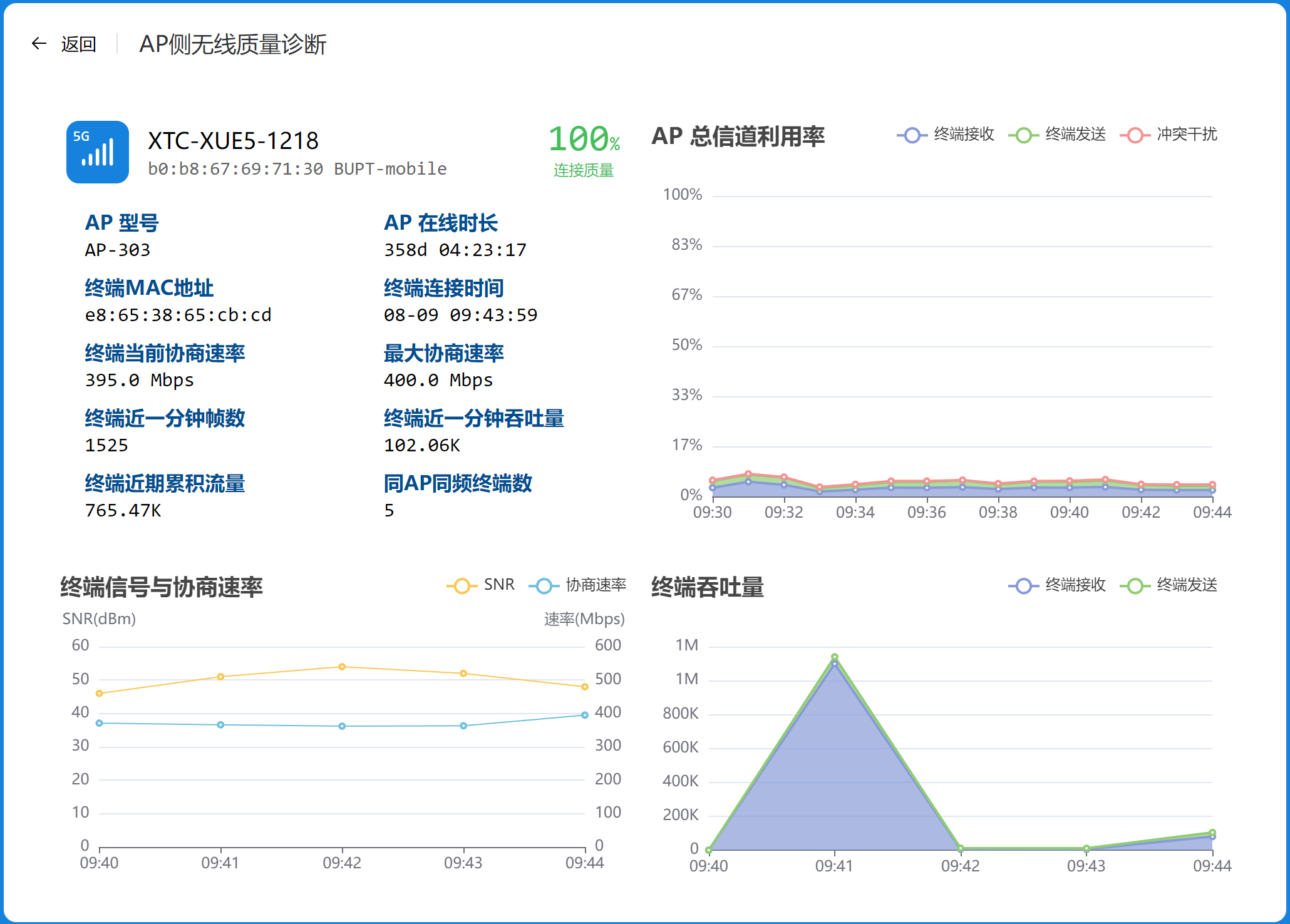Click the 冲突干扰 data point at 09:30
This screenshot has height=924, width=1290.
coord(713,480)
